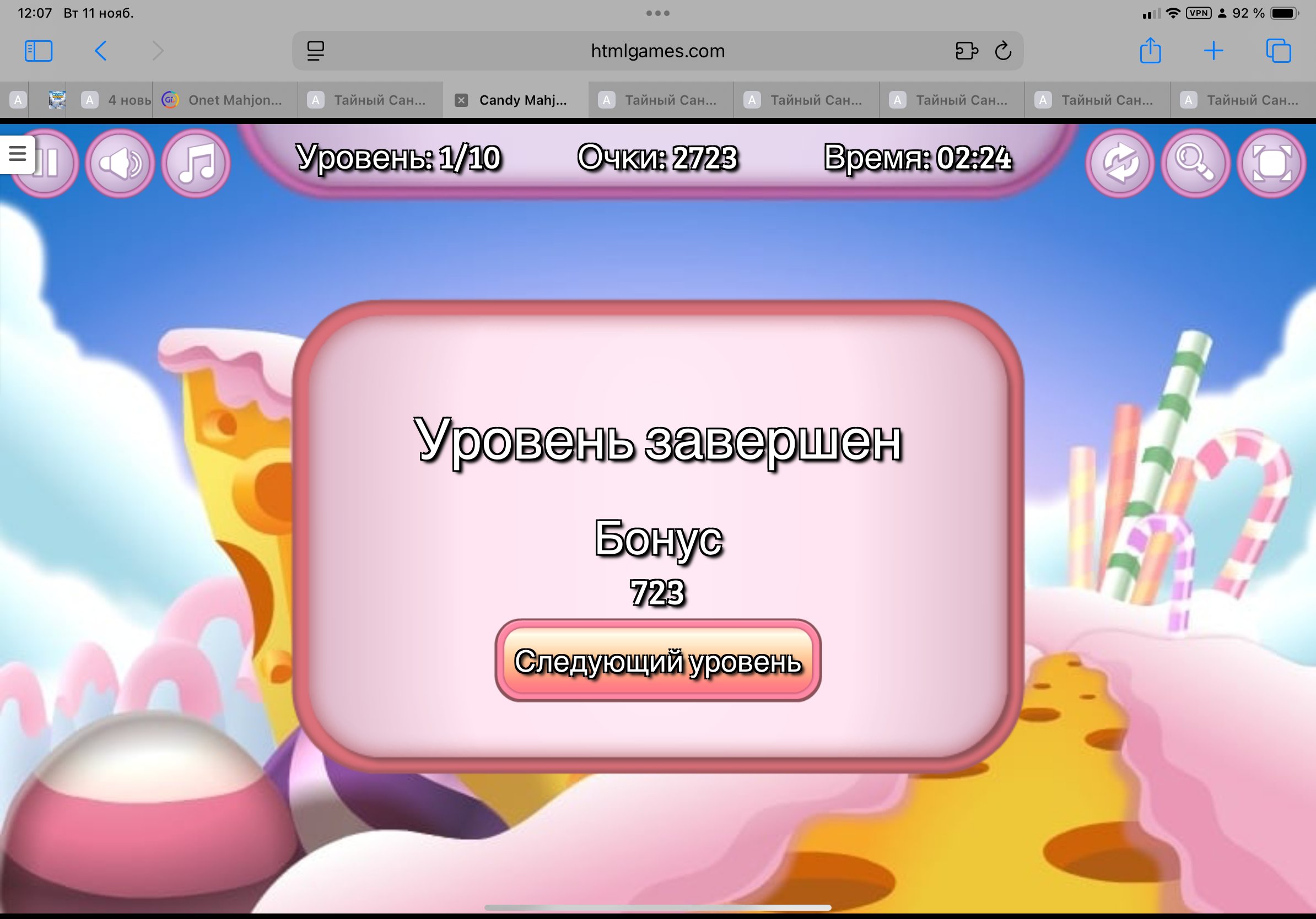Toggle the Safari sidebar

tap(39, 51)
